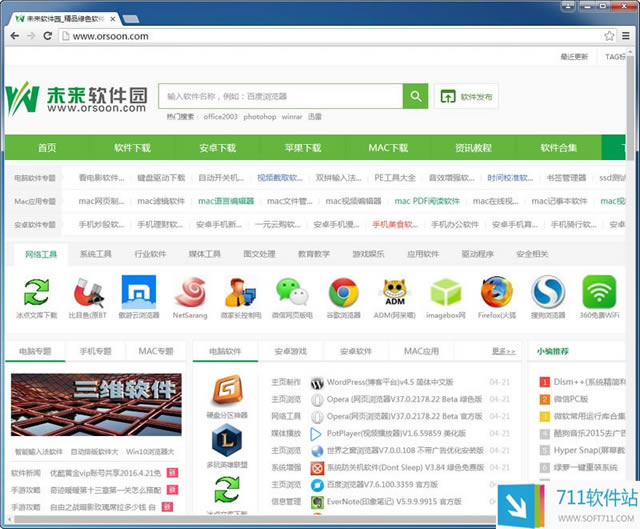Open the 谷歌浏览器 Chrome icon

point(343,292)
